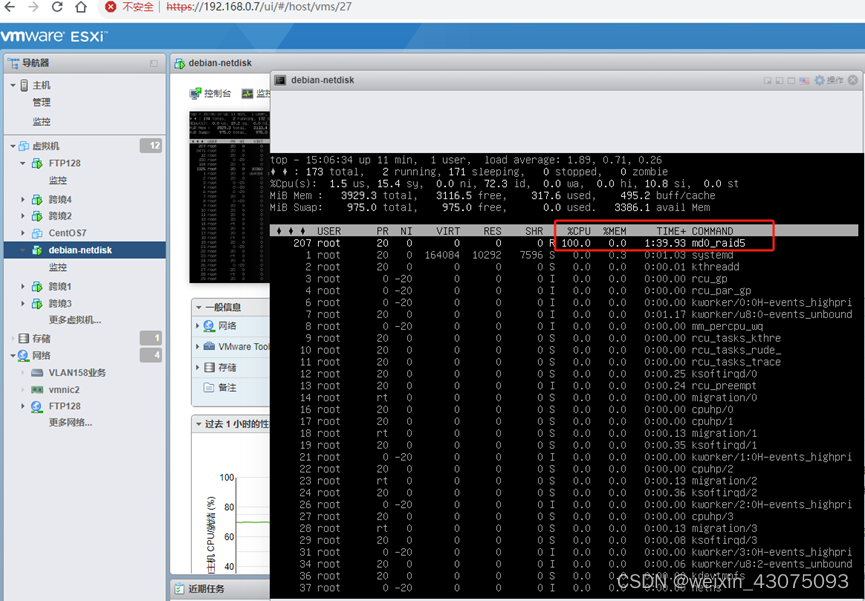Select 存储 storage in the navigator
This screenshot has width=865, height=601.
pyautogui.click(x=41, y=338)
